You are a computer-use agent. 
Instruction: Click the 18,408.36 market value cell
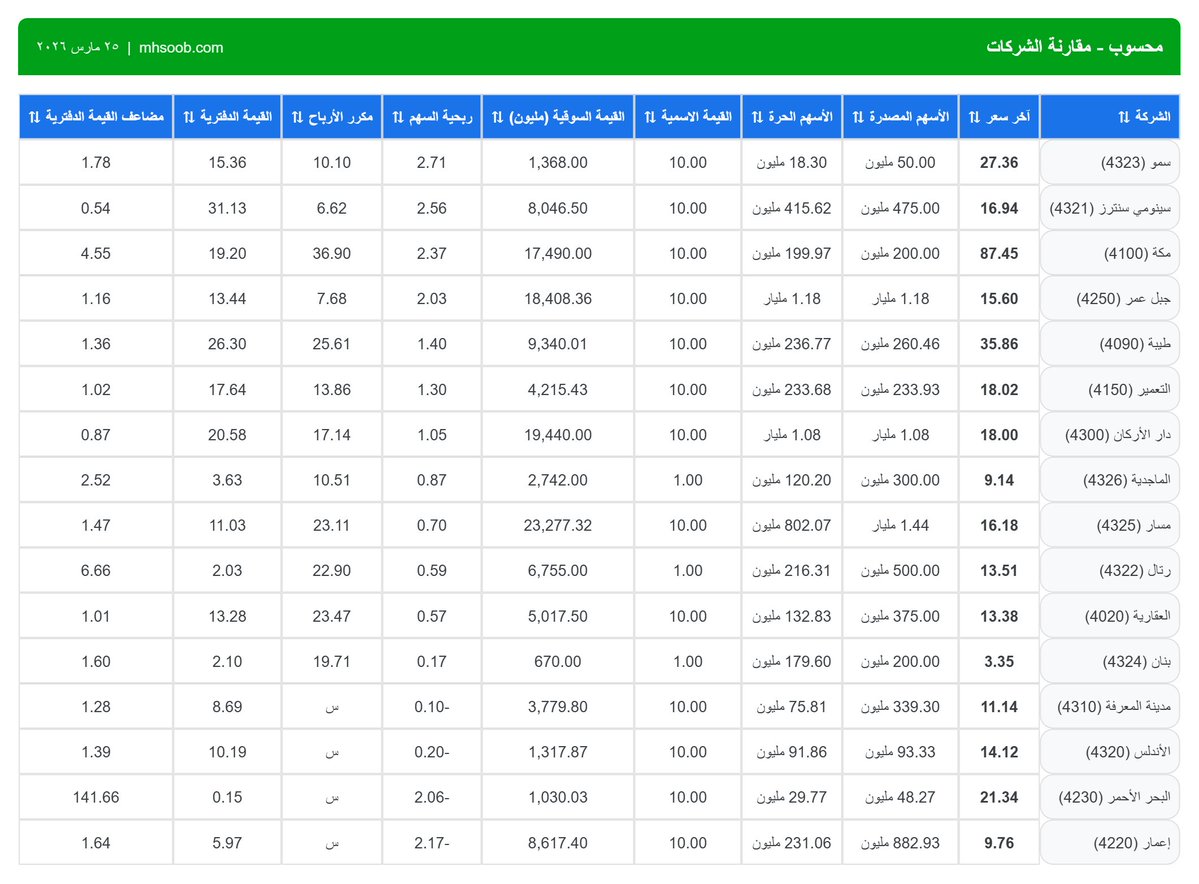pos(558,298)
